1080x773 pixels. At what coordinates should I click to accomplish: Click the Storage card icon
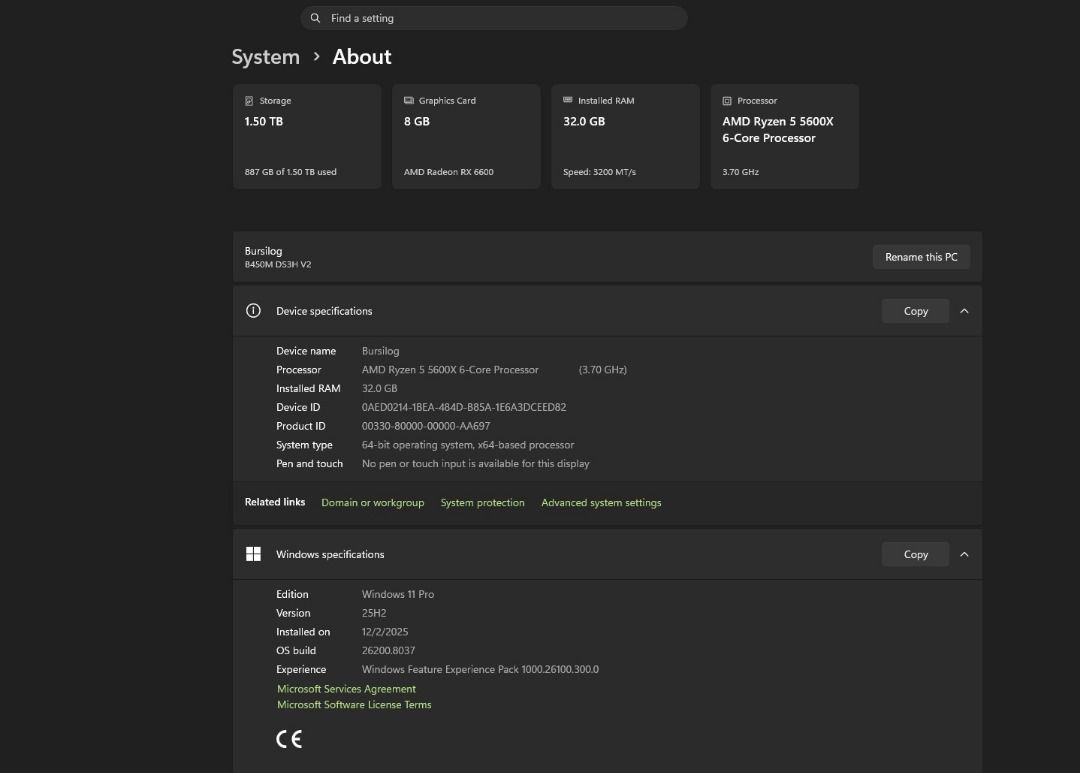(x=249, y=101)
